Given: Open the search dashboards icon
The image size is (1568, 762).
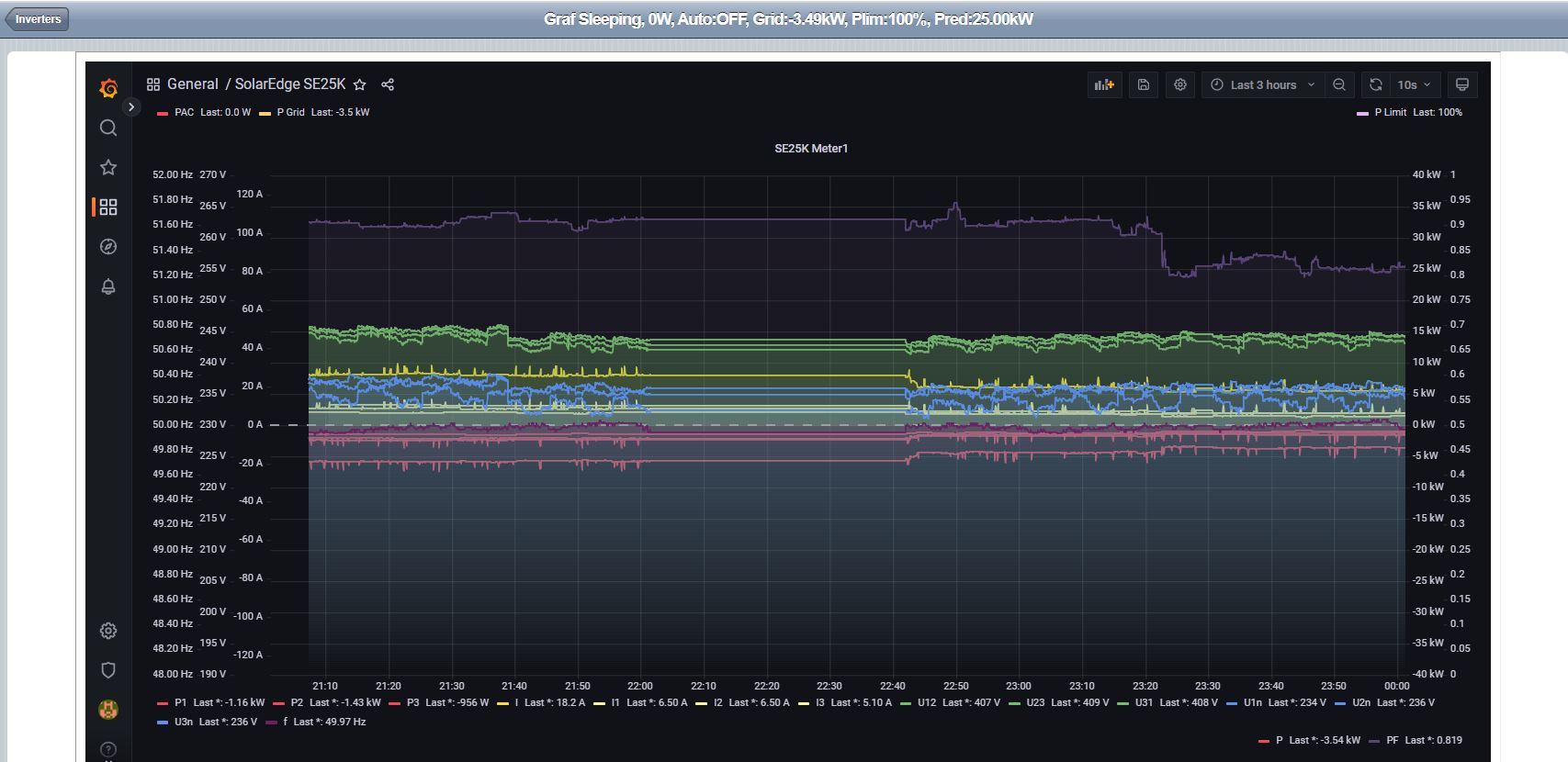Looking at the screenshot, I should pyautogui.click(x=108, y=128).
